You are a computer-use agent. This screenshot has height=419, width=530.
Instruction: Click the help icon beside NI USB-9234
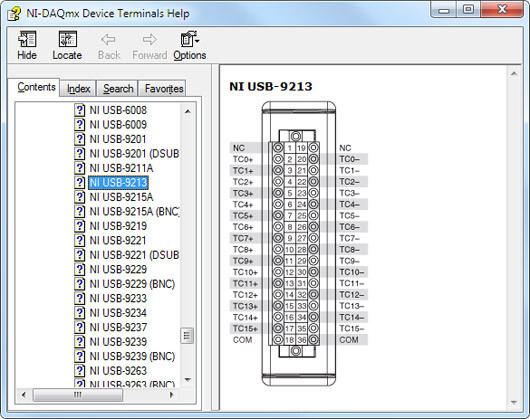79,313
